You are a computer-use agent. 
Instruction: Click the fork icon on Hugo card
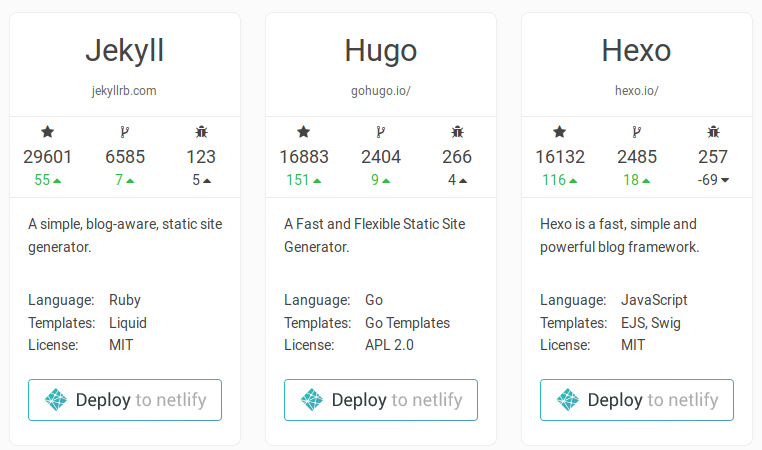[x=381, y=132]
